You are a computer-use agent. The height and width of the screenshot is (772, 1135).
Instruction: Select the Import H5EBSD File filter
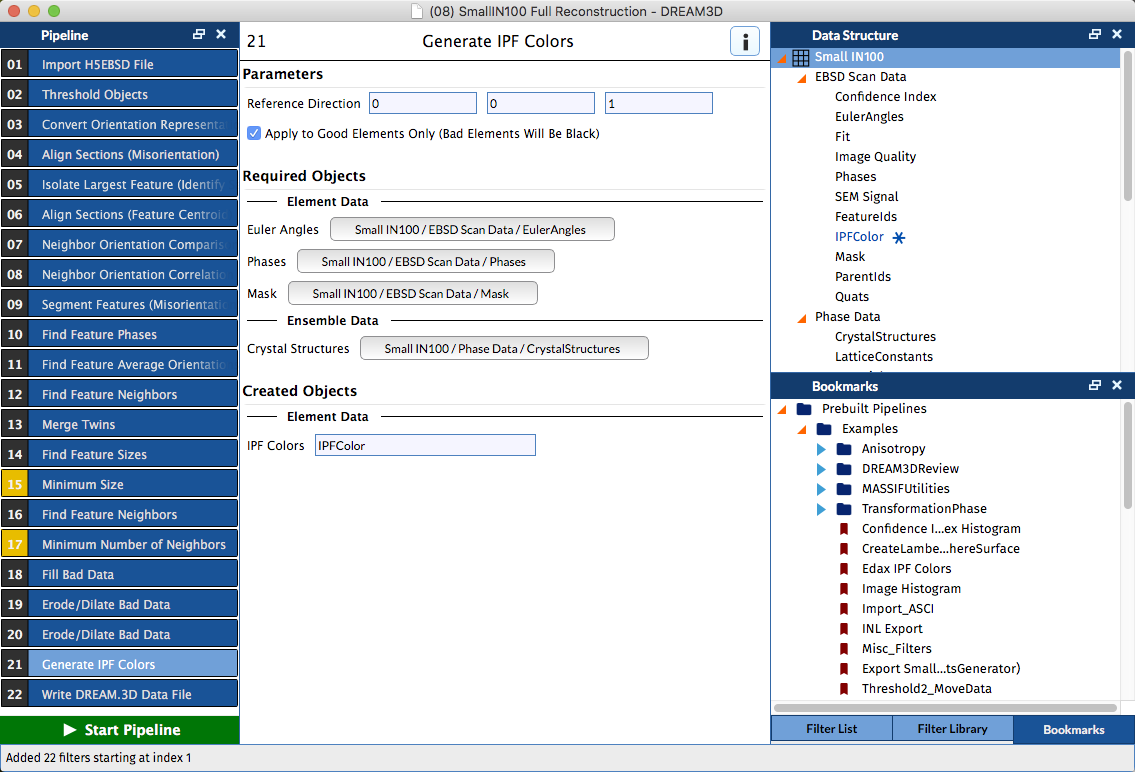(x=119, y=64)
